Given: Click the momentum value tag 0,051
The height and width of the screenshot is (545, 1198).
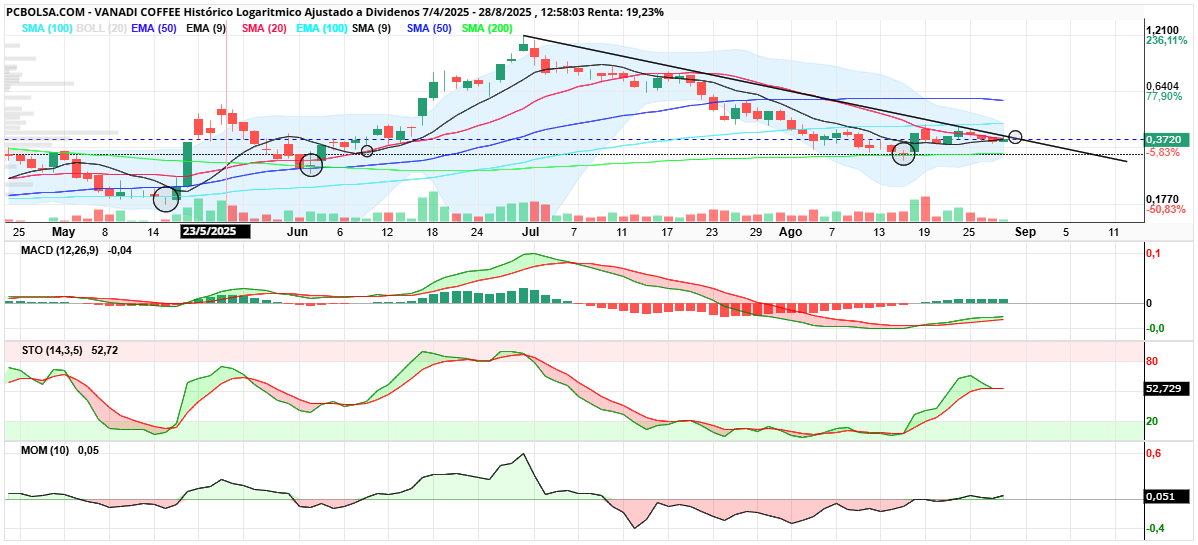Looking at the screenshot, I should (1164, 497).
